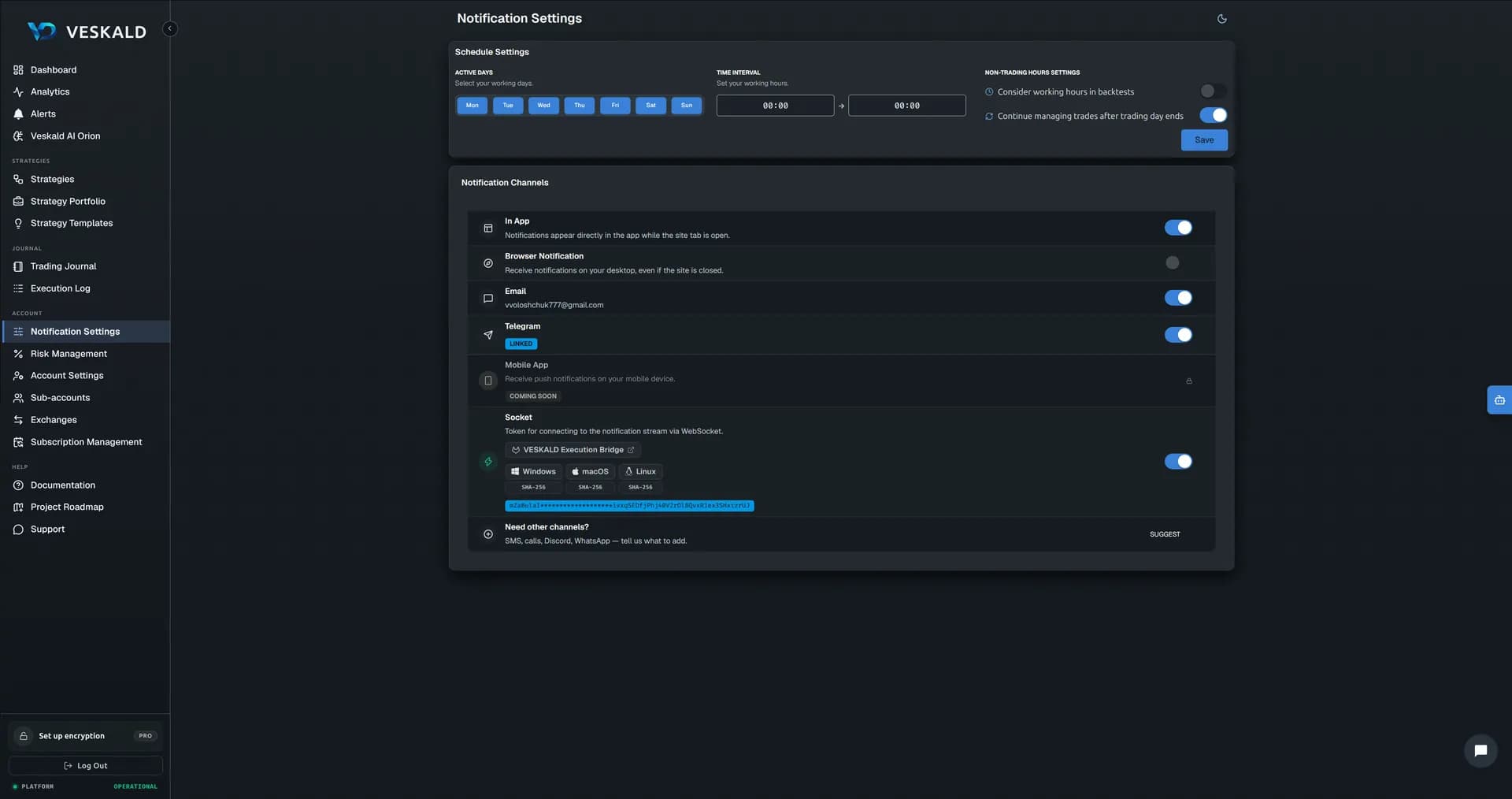This screenshot has width=1512, height=799.
Task: Turn off Email notifications toggle
Action: pyautogui.click(x=1178, y=298)
